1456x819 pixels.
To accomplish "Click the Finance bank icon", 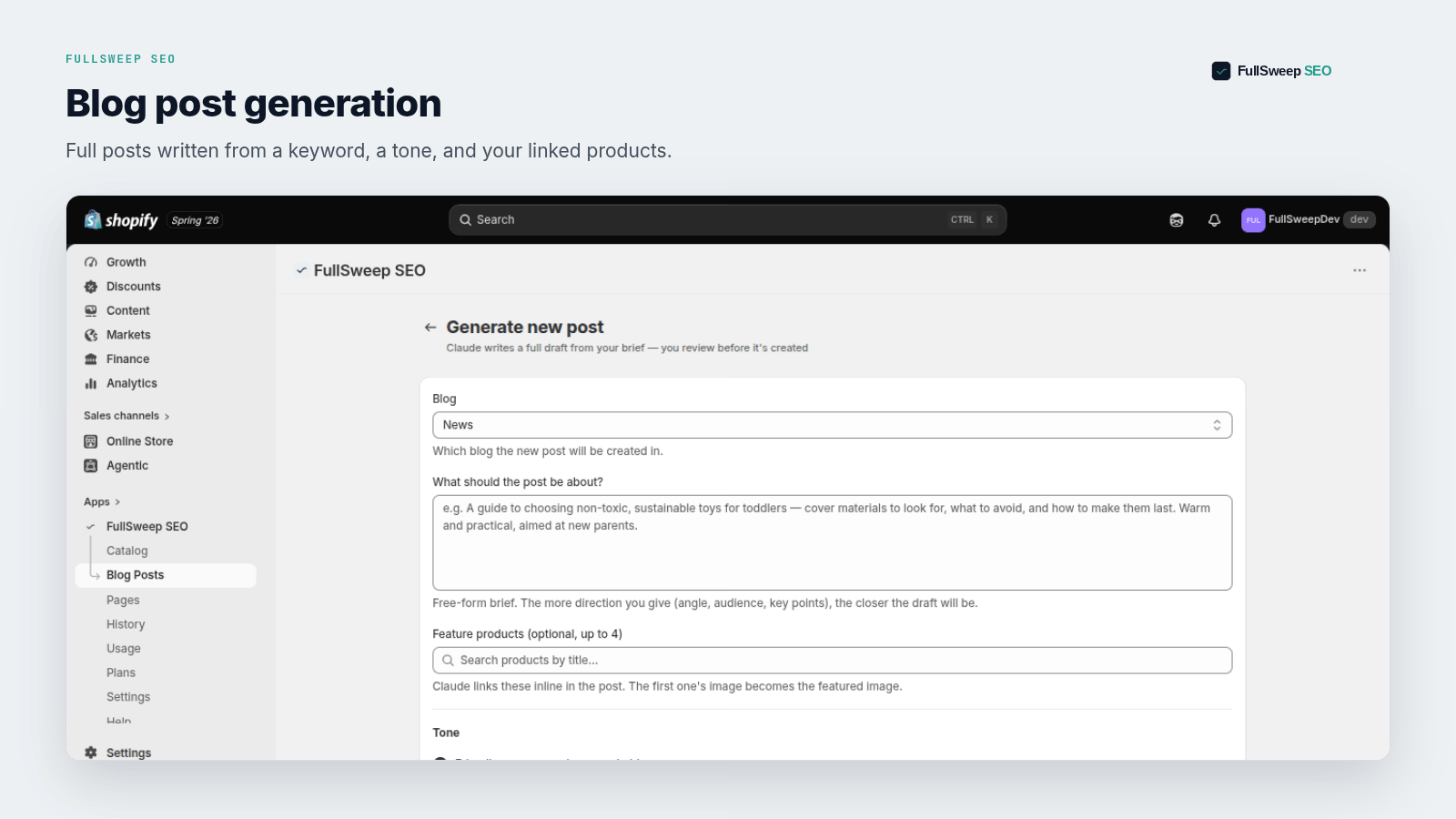I will click(x=91, y=359).
